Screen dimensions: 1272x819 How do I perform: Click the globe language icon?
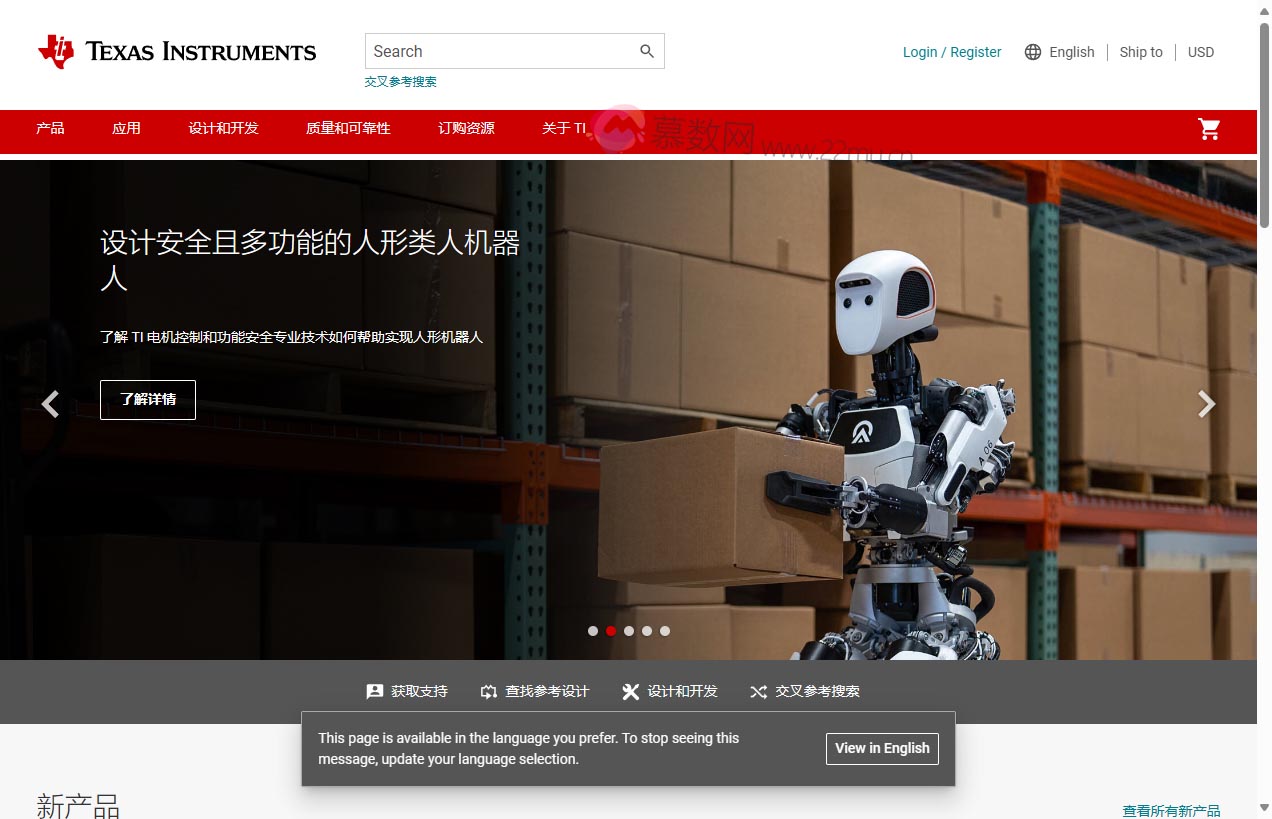point(1033,52)
